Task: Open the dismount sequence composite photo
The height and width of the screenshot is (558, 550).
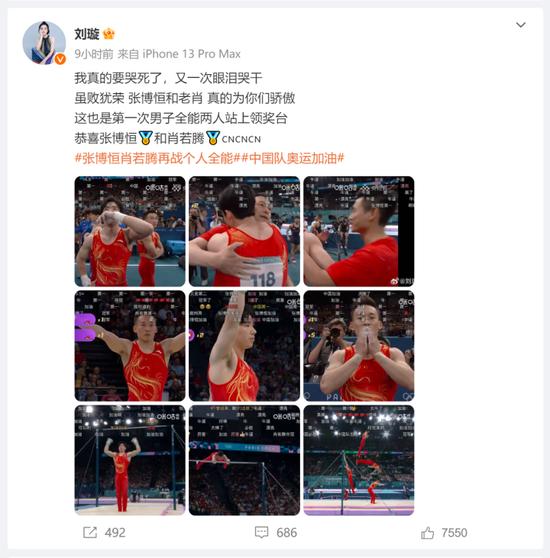Action: tap(359, 460)
